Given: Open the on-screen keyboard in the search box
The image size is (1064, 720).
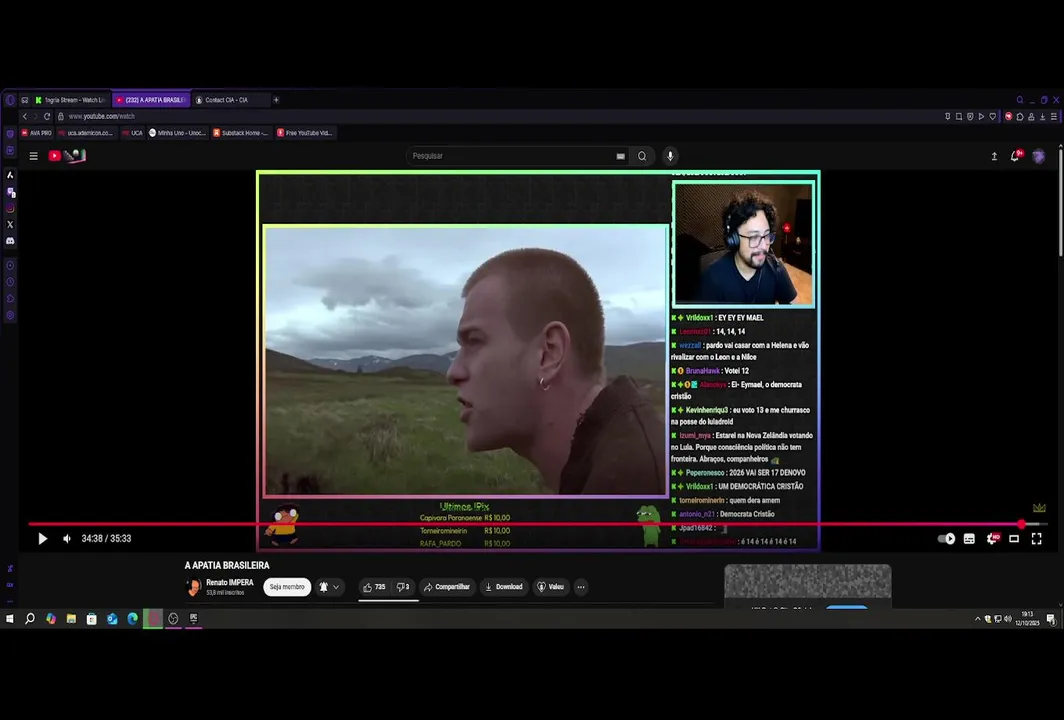Looking at the screenshot, I should 620,156.
